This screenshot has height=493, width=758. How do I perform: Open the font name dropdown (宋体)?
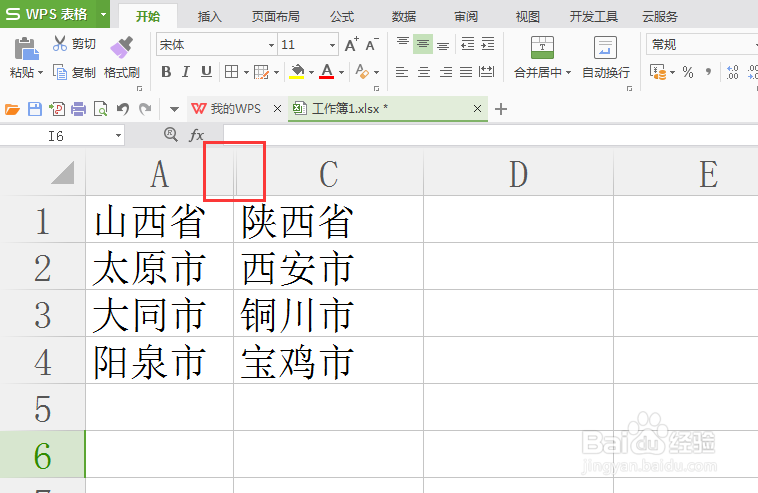pos(271,45)
